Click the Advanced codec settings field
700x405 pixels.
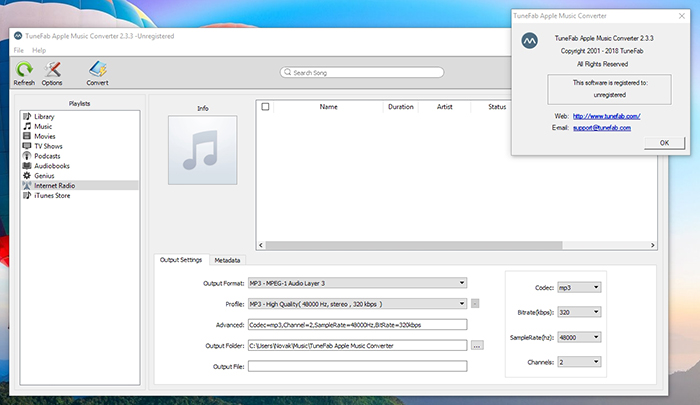[358, 325]
